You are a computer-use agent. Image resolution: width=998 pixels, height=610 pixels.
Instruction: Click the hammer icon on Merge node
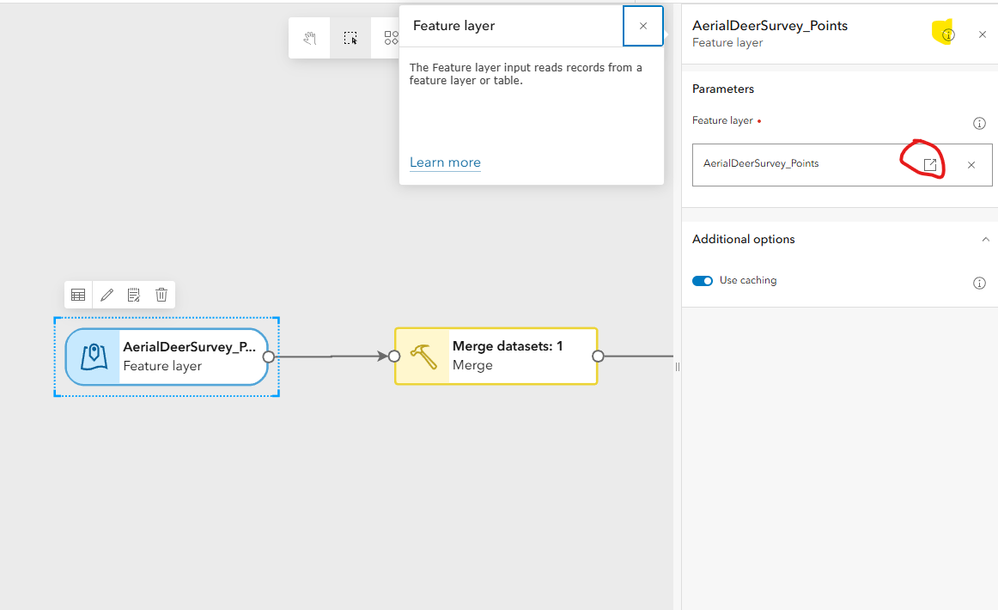point(423,356)
